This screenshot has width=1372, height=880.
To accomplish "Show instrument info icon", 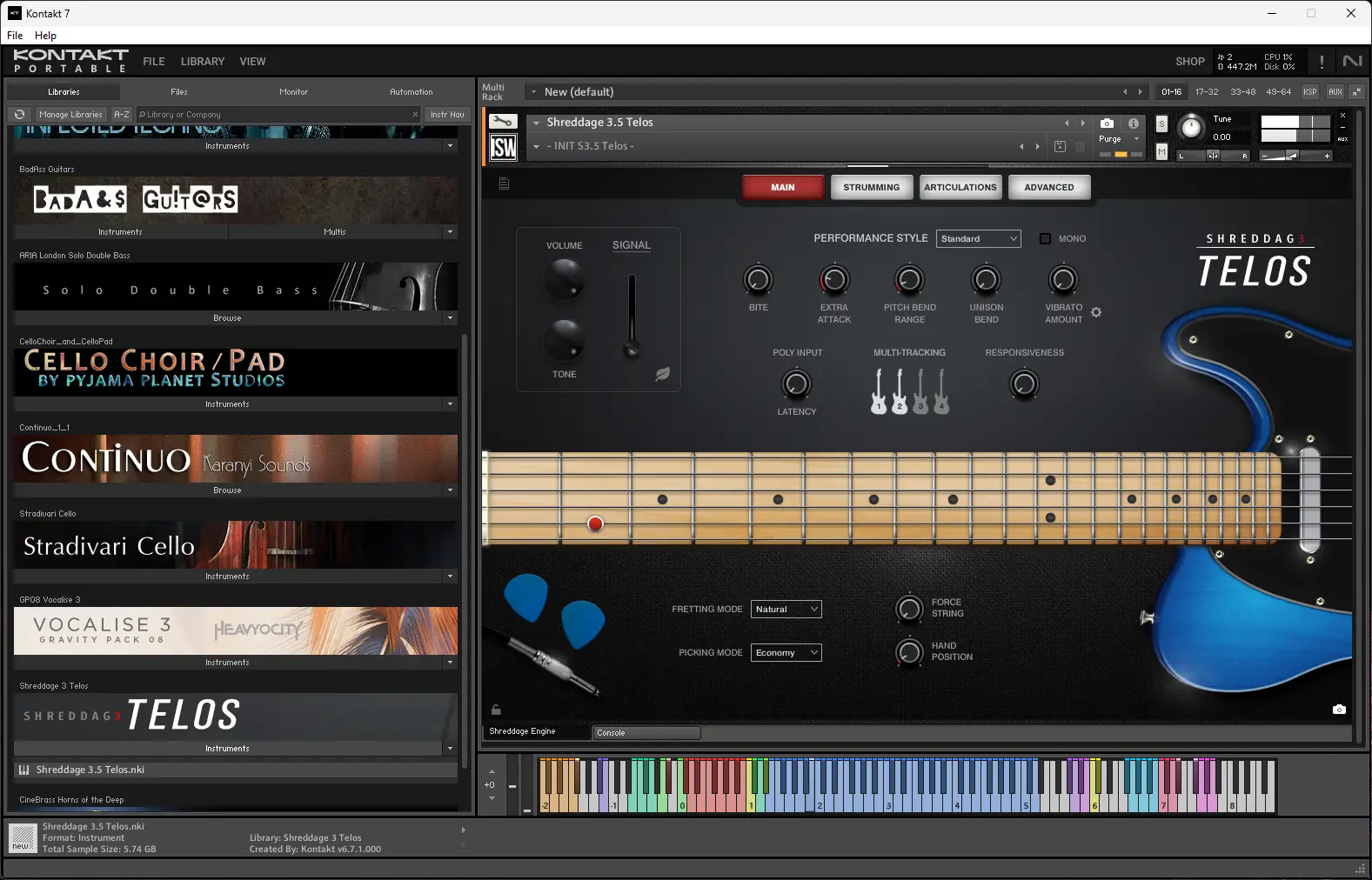I will 1134,123.
